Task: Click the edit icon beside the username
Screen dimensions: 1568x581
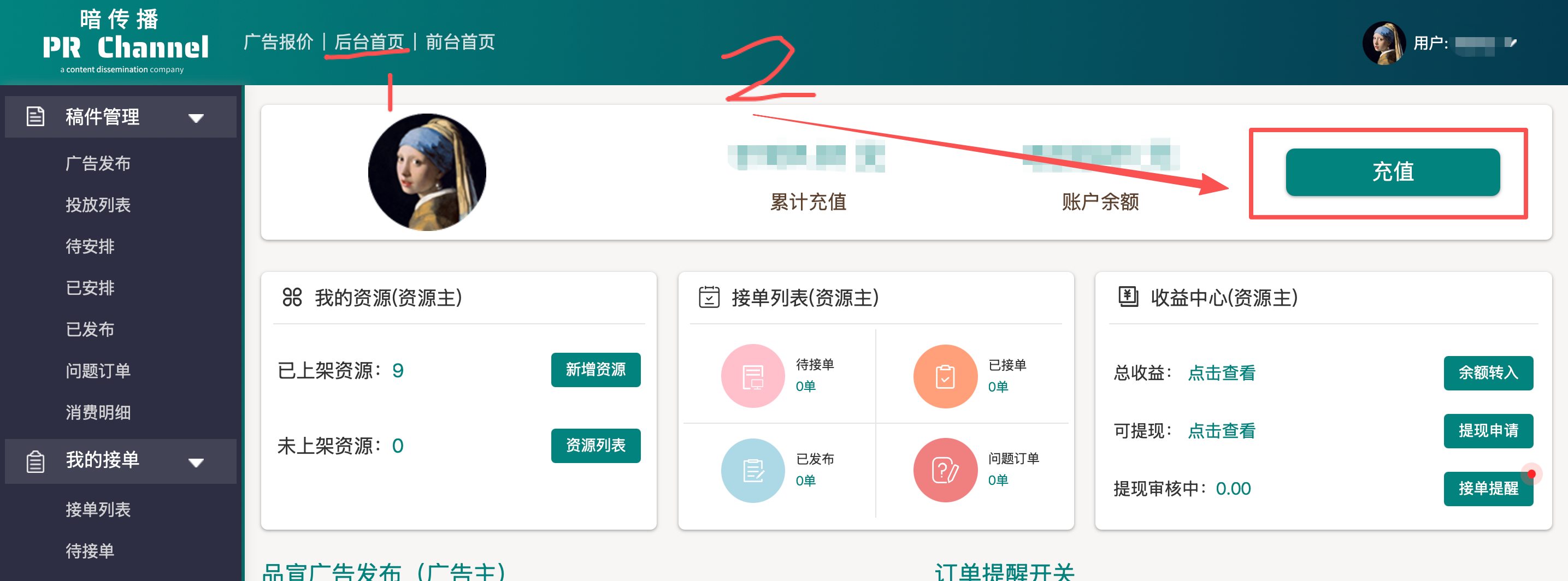Action: (x=1511, y=43)
